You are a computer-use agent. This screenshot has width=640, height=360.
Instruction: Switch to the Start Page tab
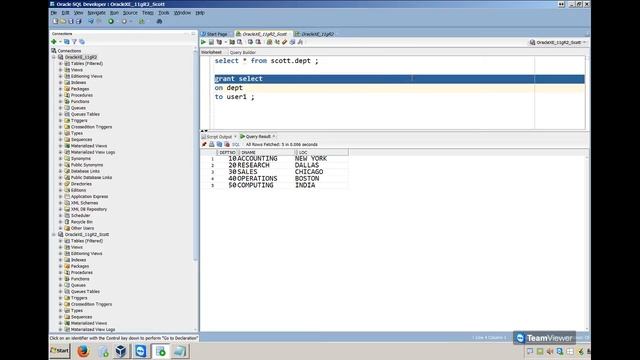click(216, 34)
